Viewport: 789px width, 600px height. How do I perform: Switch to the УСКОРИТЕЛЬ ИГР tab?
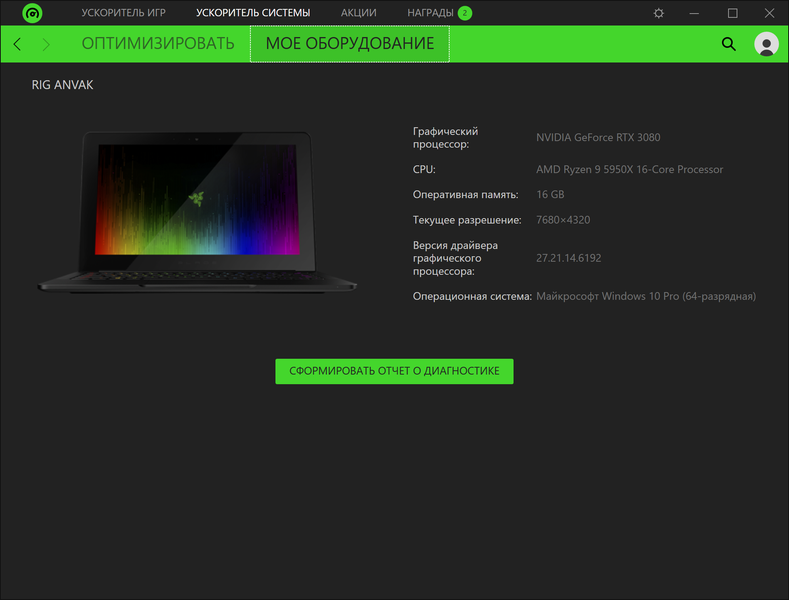click(x=123, y=13)
